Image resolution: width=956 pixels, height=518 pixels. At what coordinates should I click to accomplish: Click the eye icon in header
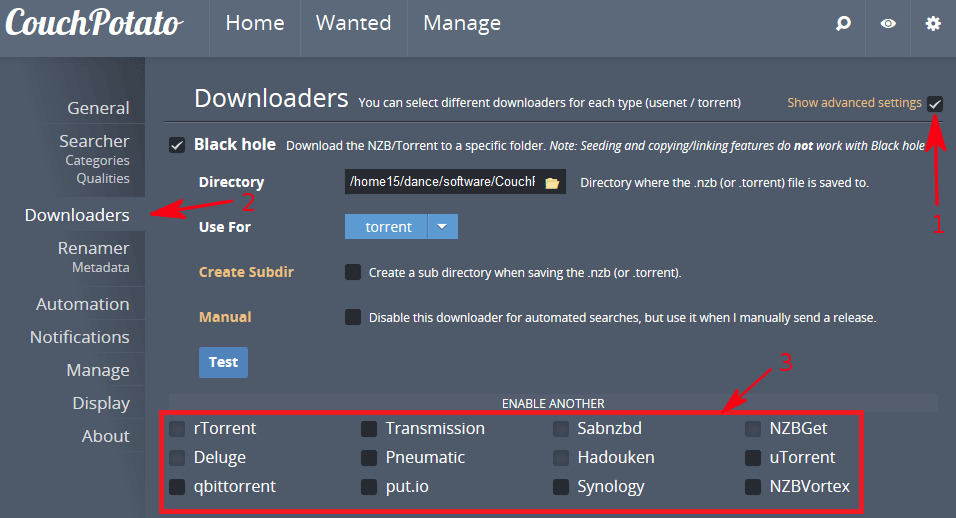coord(888,24)
